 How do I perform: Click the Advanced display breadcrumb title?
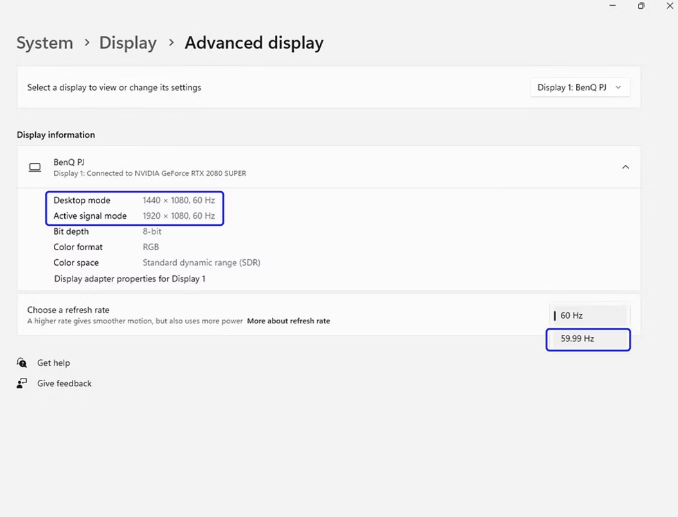point(254,43)
